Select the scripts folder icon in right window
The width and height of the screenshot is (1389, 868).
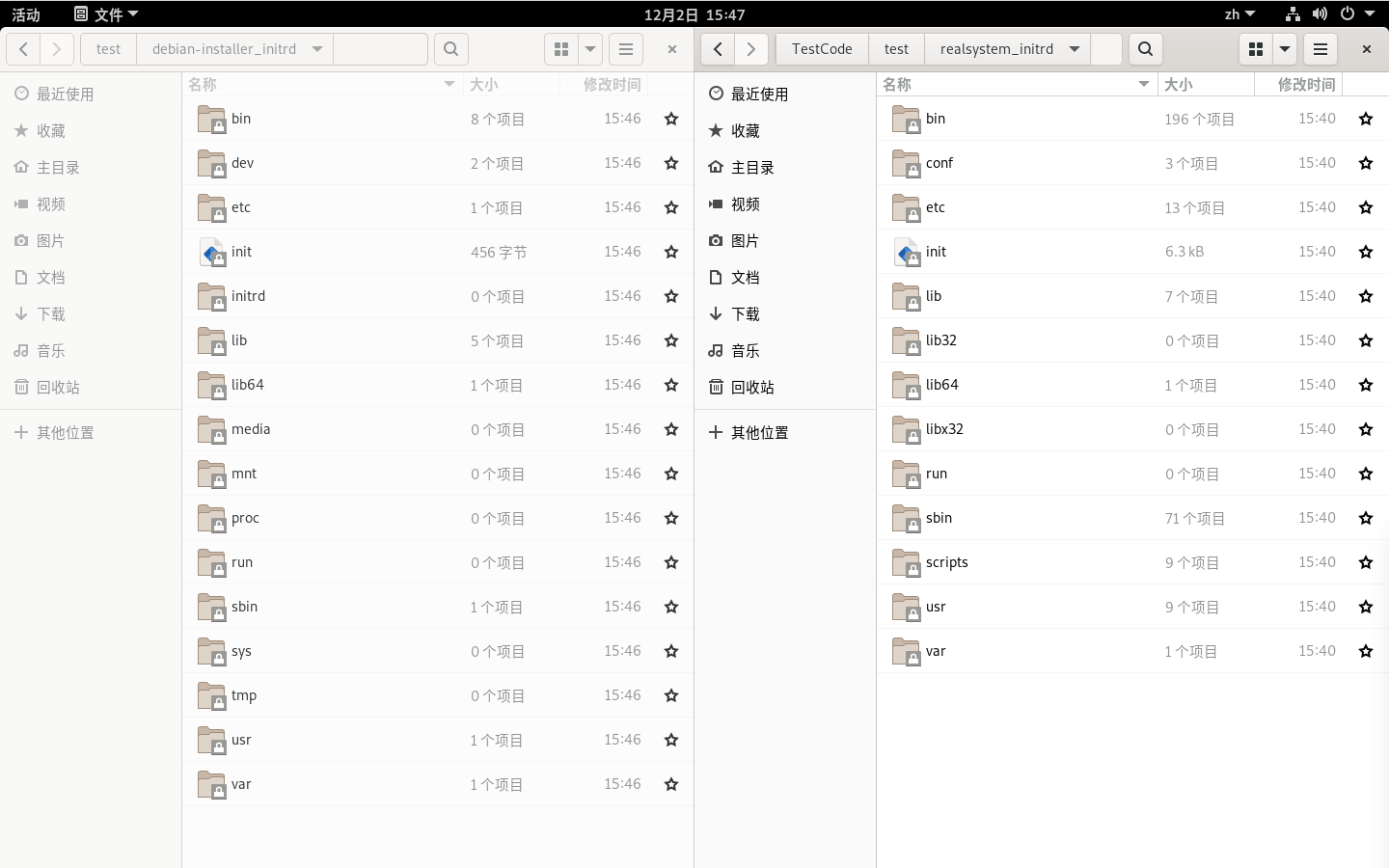coord(906,562)
